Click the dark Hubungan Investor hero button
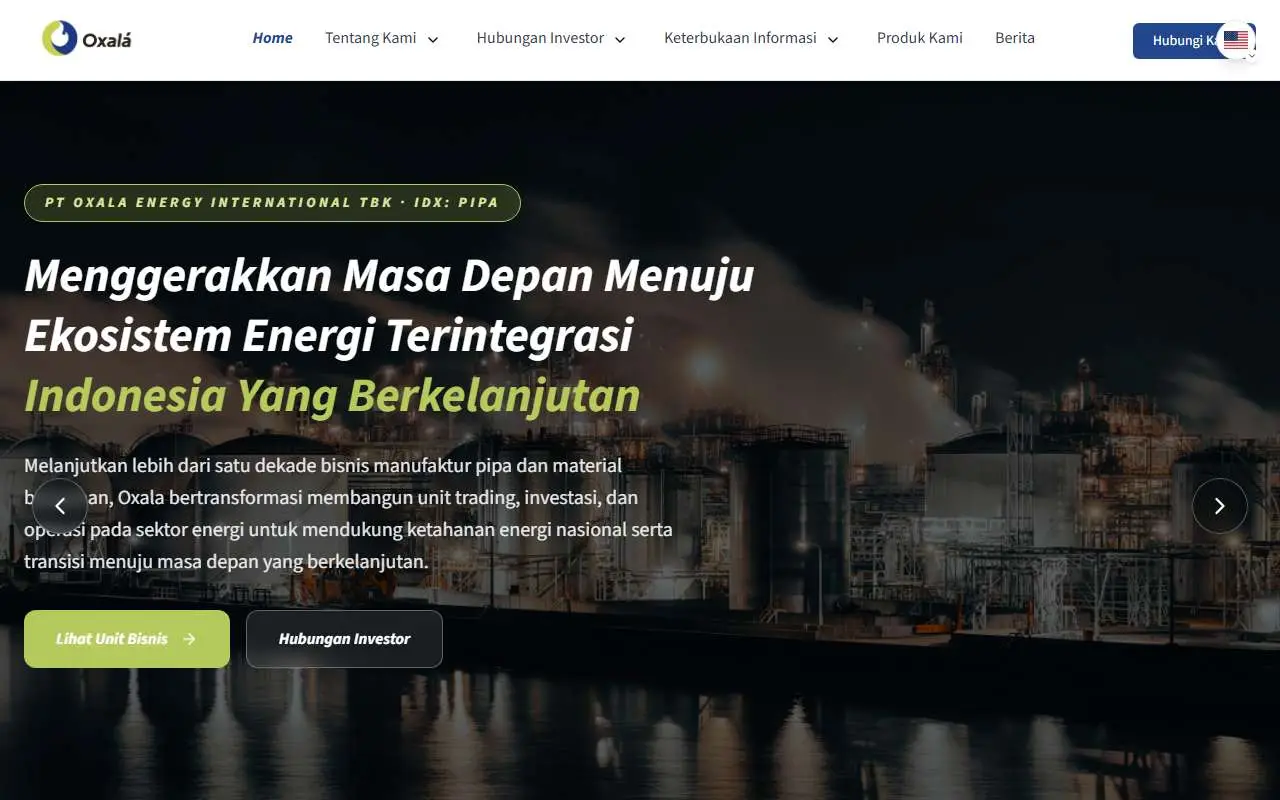Viewport: 1280px width, 800px height. click(344, 639)
